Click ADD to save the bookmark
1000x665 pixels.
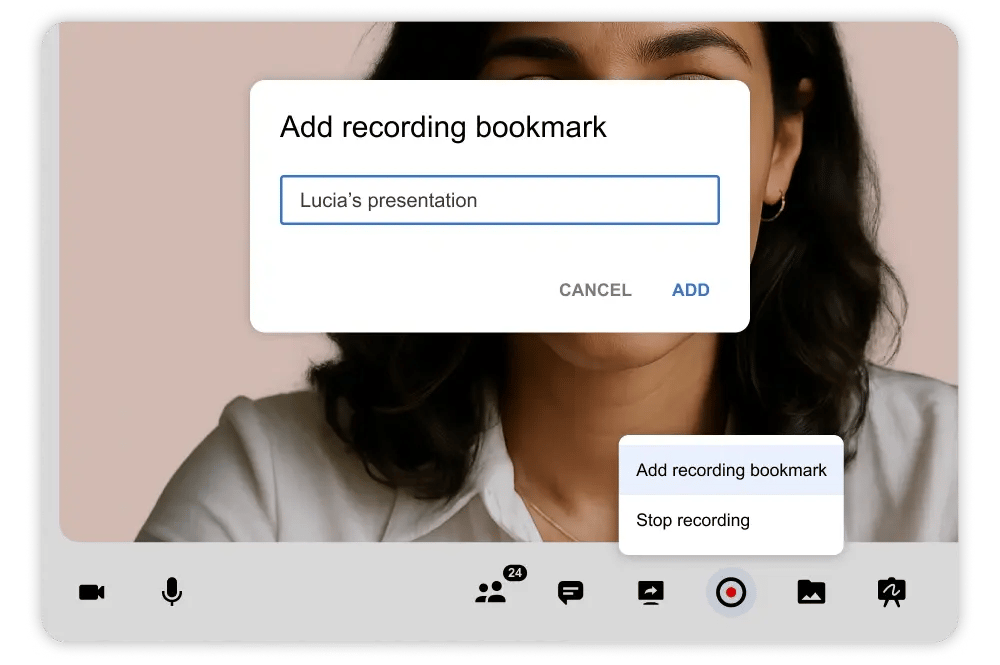coord(690,290)
